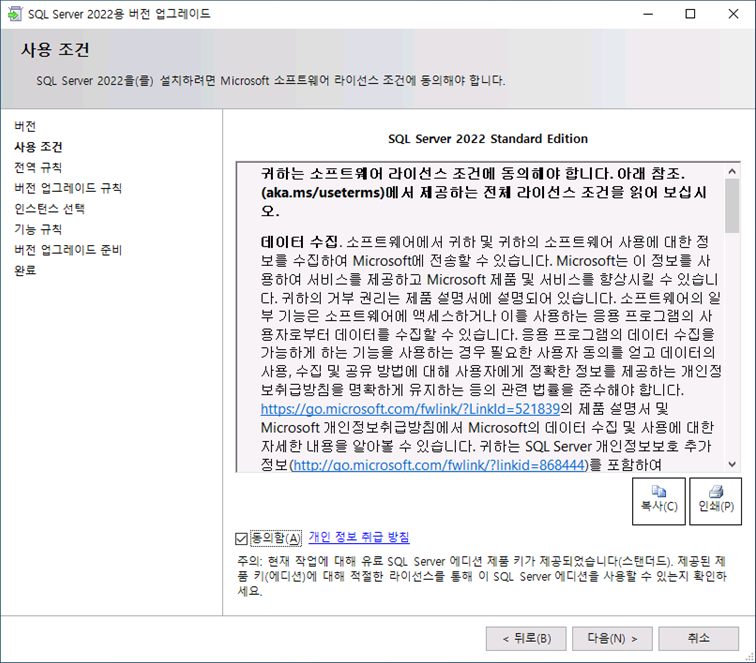Proceed with the 다음(N) button

pos(612,639)
